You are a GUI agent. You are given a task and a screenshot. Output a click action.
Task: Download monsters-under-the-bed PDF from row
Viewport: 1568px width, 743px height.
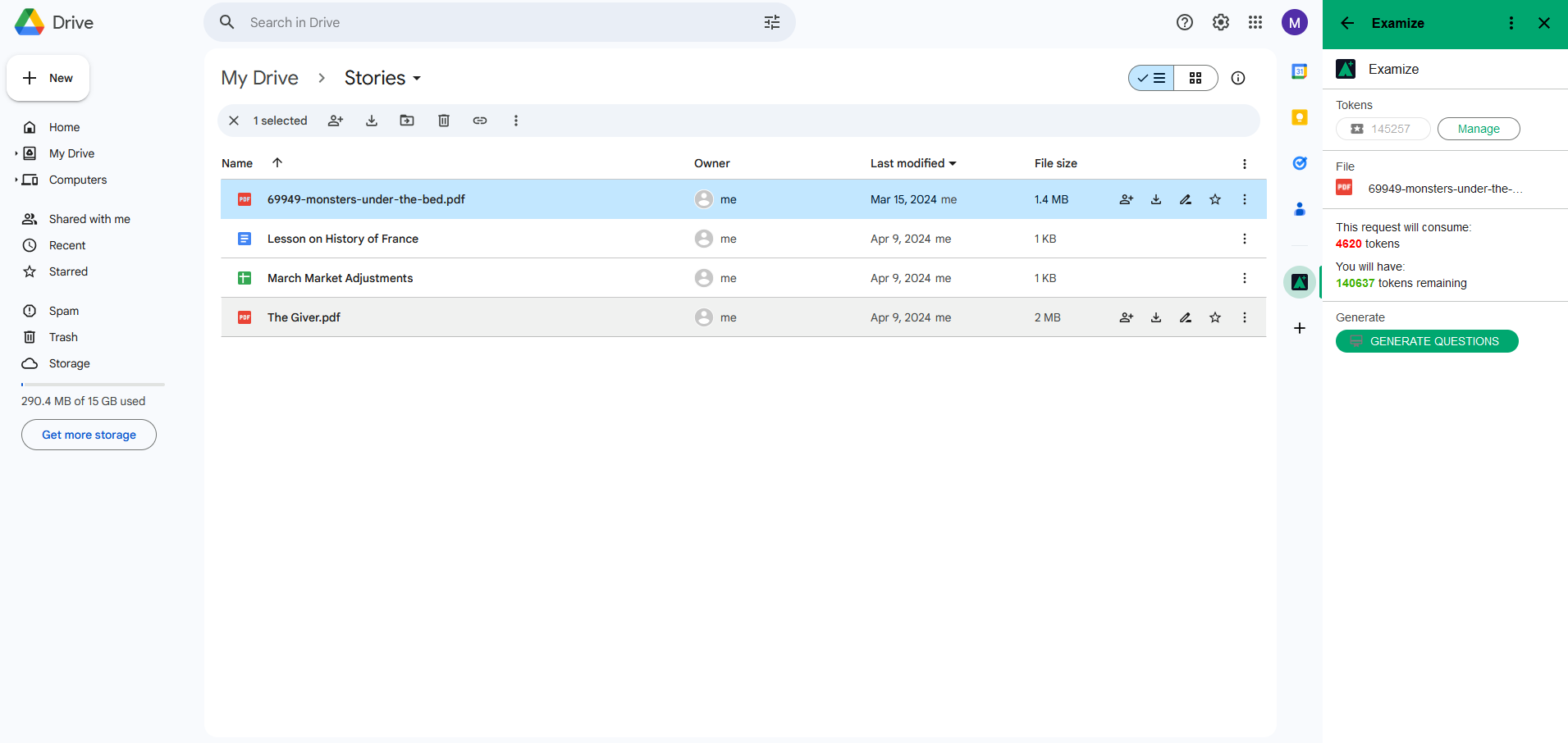(x=1156, y=199)
